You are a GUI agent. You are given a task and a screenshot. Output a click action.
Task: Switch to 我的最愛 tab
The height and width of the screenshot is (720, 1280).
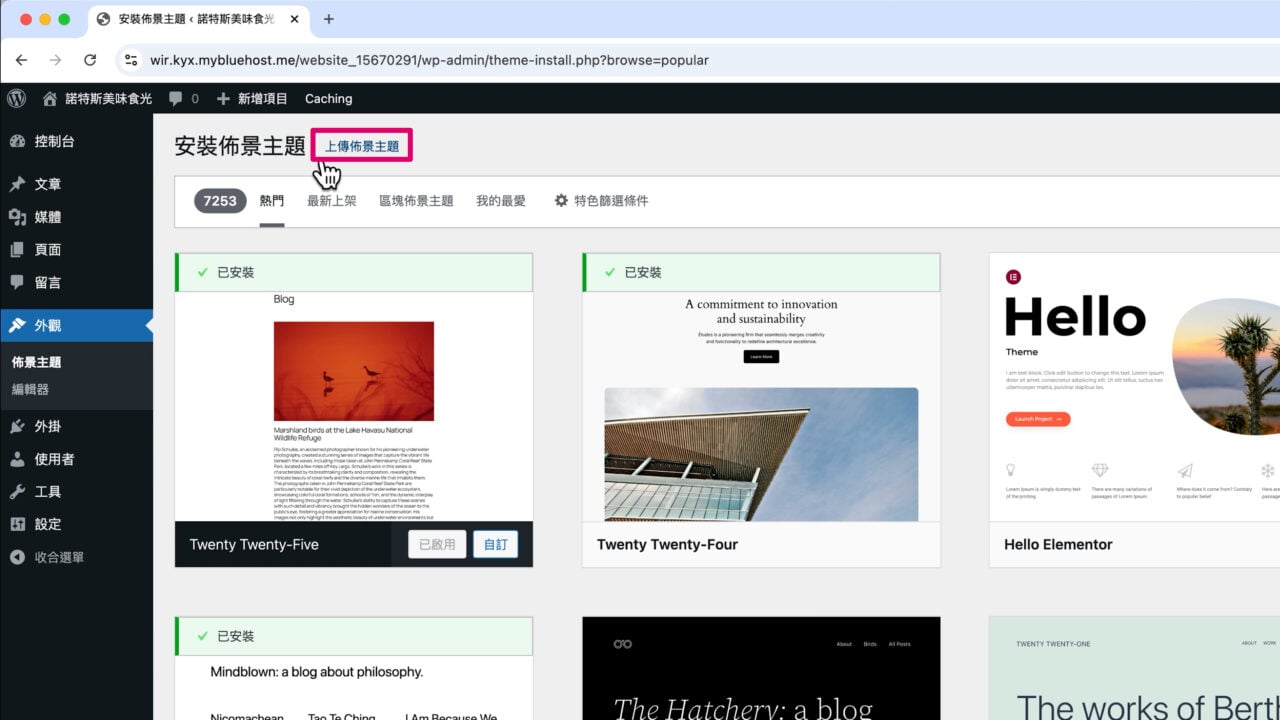click(x=501, y=201)
